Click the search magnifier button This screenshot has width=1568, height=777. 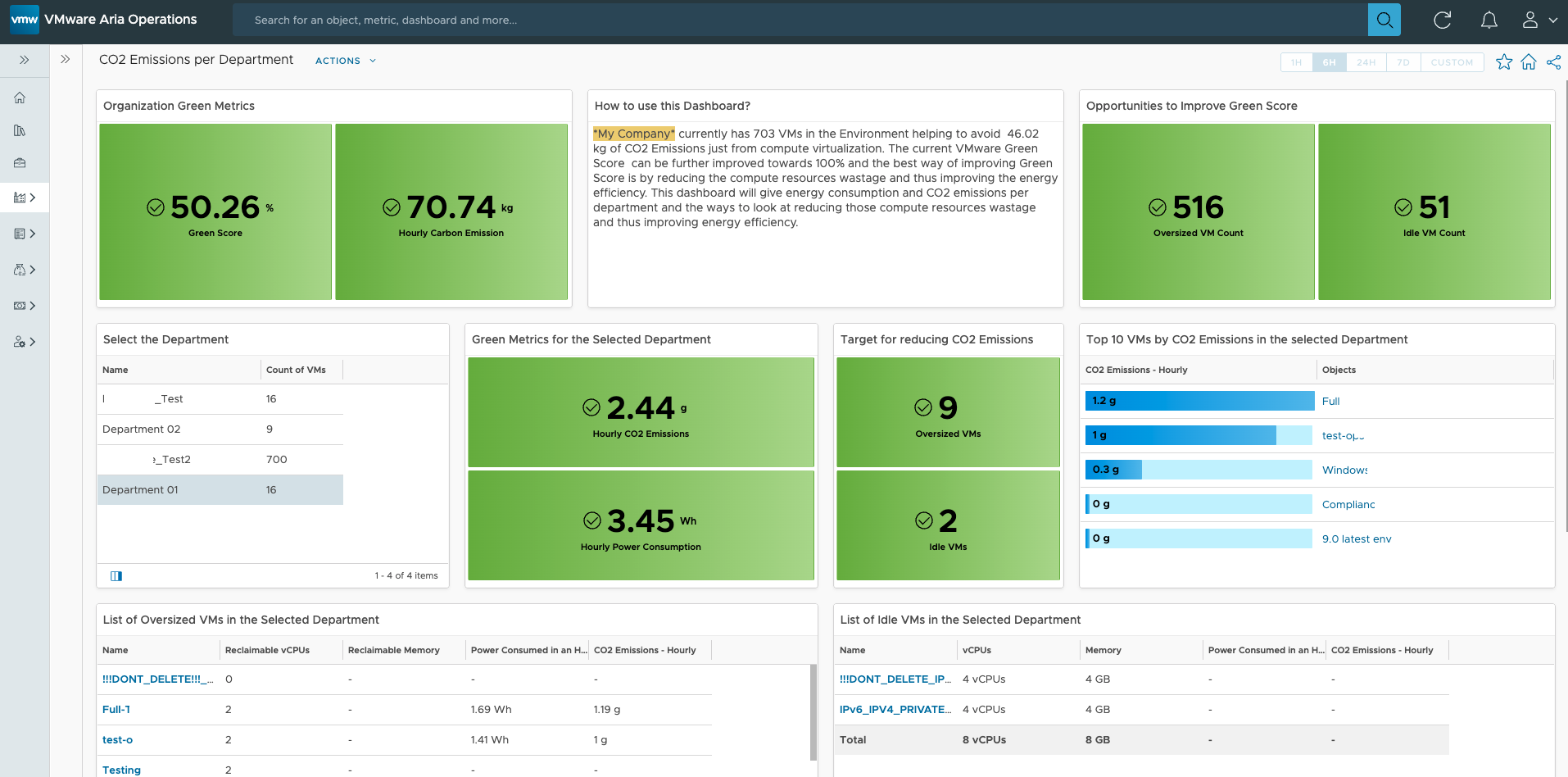tap(1384, 20)
